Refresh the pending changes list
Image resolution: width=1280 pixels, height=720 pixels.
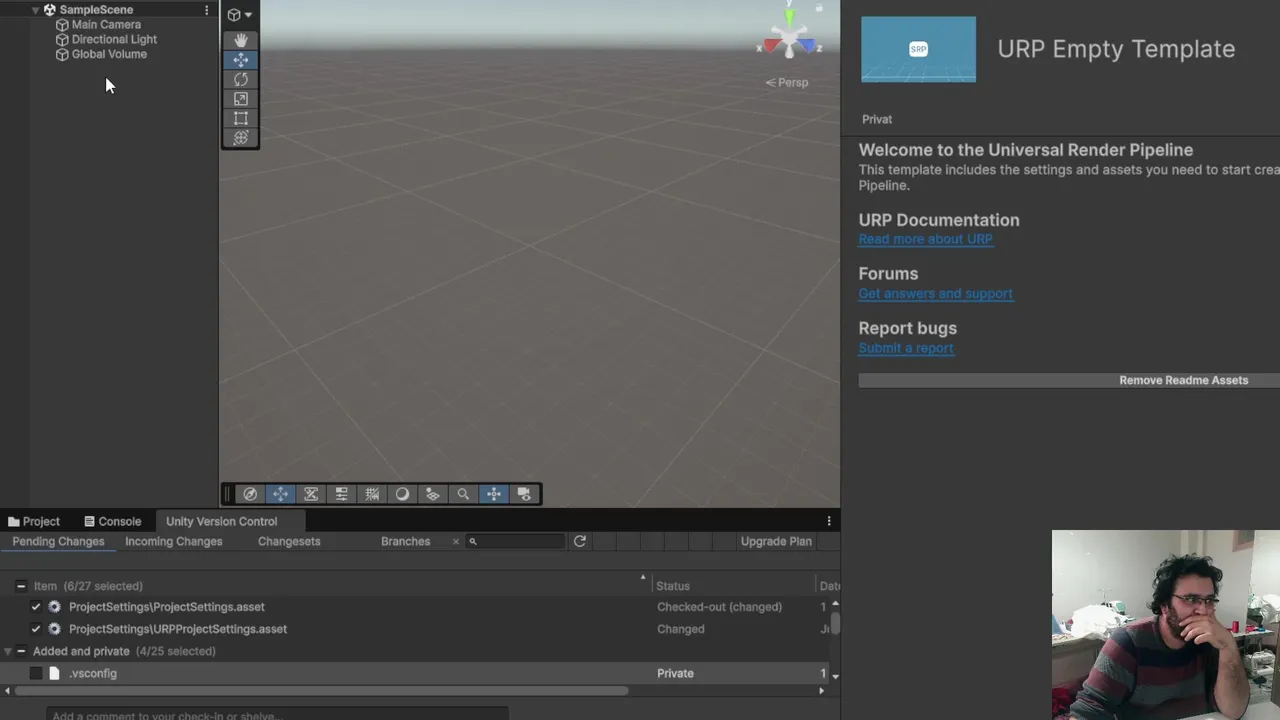coord(579,541)
